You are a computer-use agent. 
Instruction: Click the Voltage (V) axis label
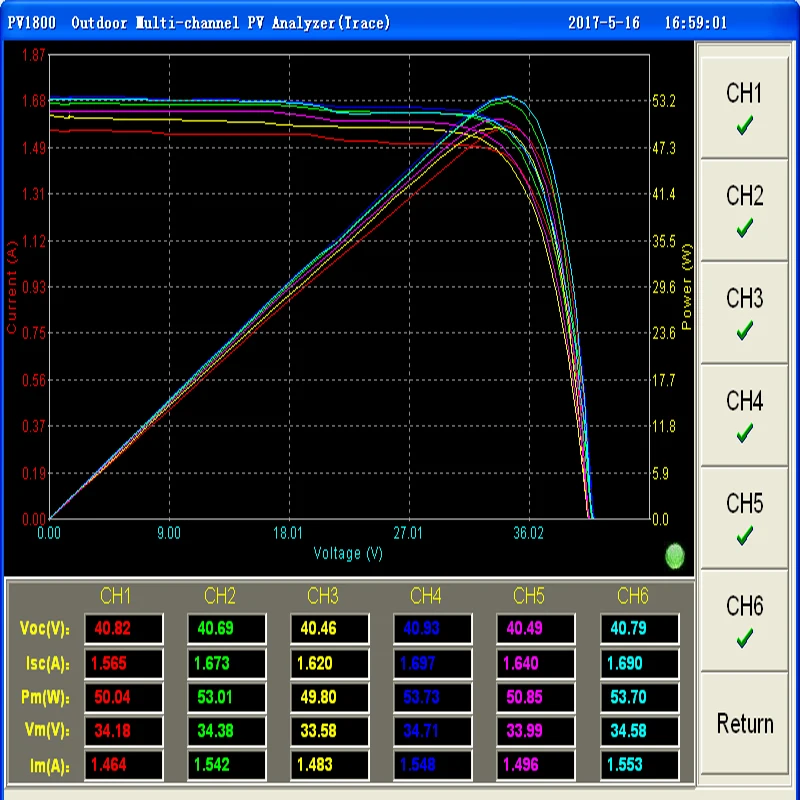pyautogui.click(x=348, y=553)
